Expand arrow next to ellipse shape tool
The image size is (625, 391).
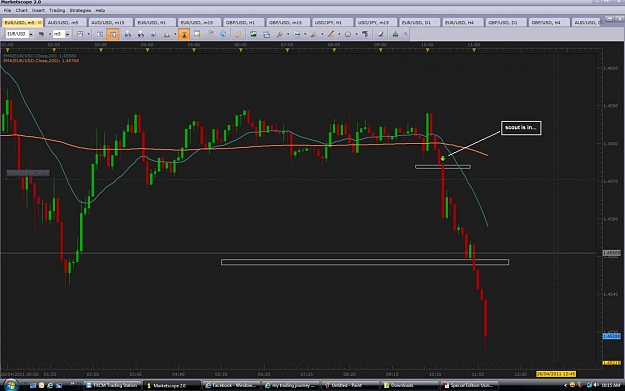point(356,34)
